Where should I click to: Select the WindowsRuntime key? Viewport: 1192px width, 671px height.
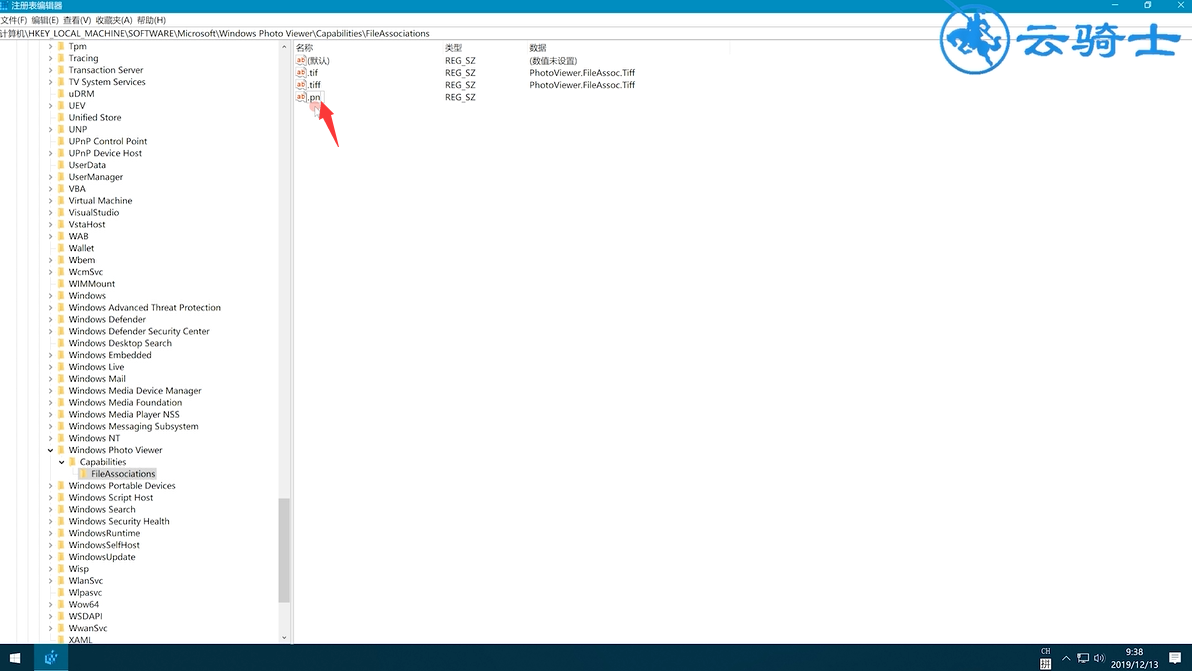point(104,533)
